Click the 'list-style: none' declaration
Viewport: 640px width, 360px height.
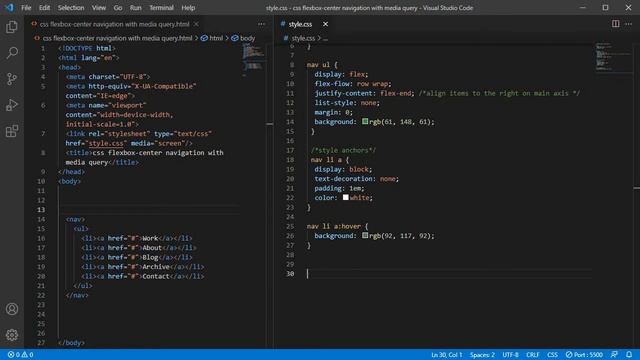click(x=347, y=103)
